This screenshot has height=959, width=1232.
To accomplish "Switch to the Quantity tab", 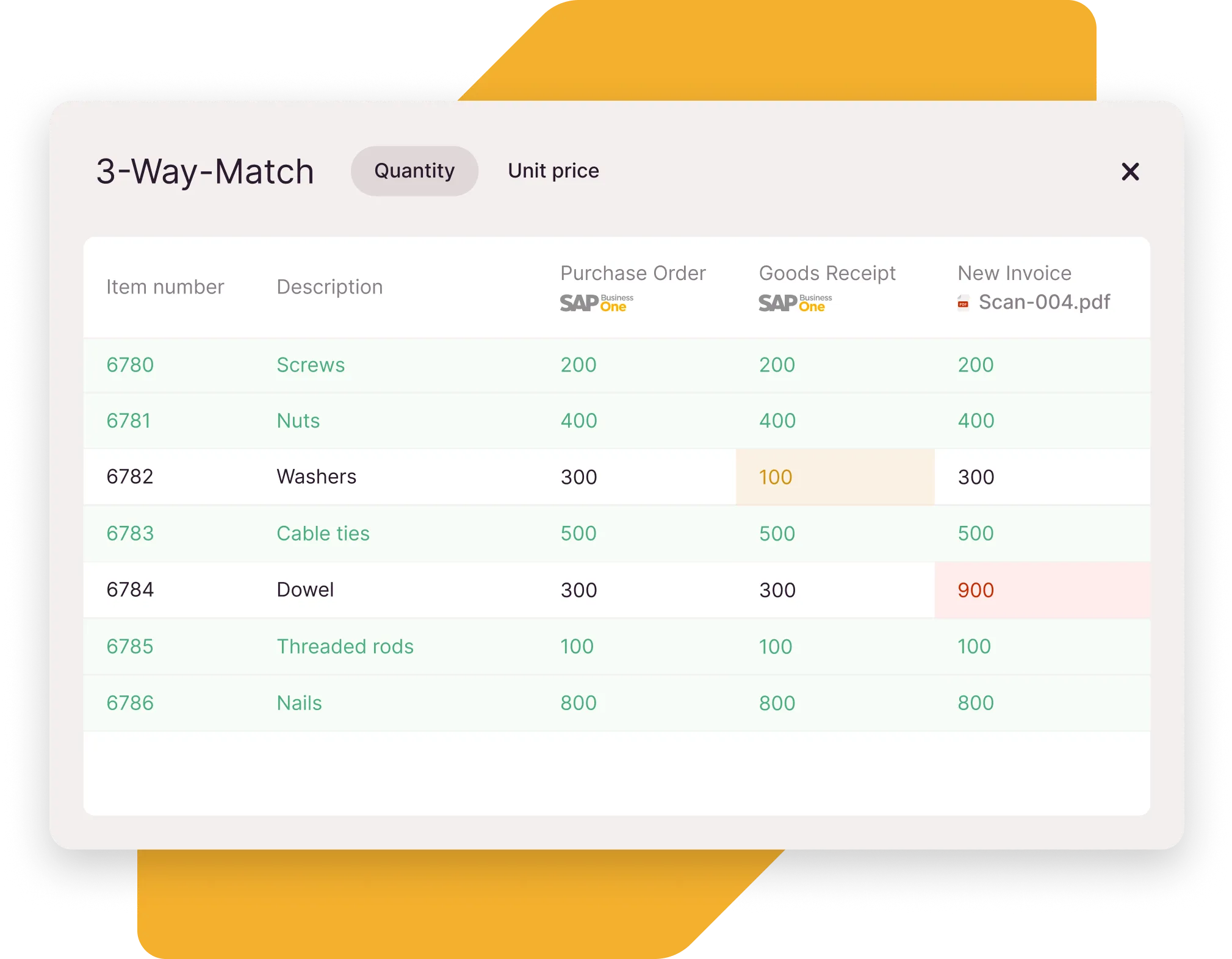I will click(414, 170).
